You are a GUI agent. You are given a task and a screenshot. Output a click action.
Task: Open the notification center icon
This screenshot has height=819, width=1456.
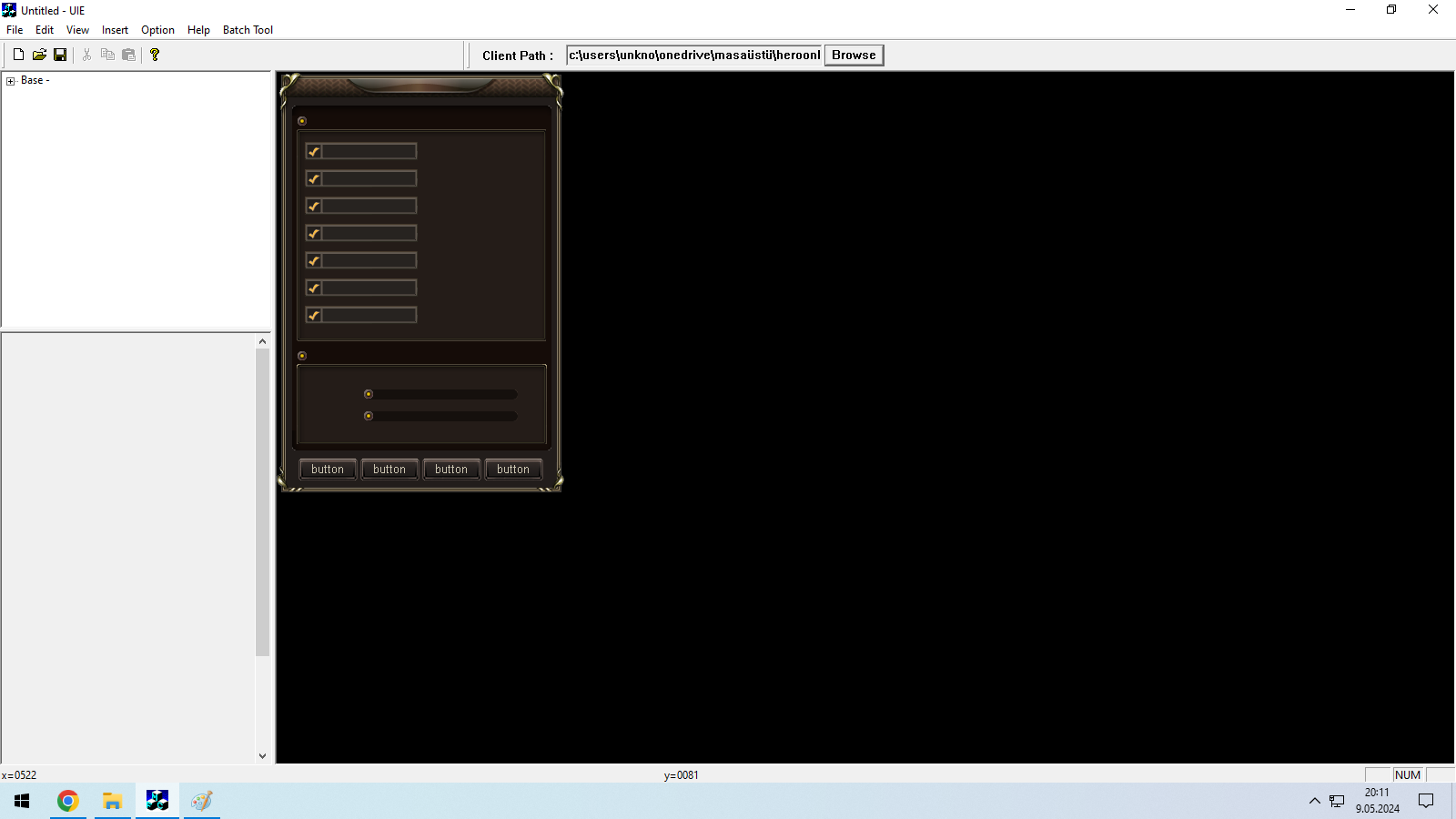1426,801
